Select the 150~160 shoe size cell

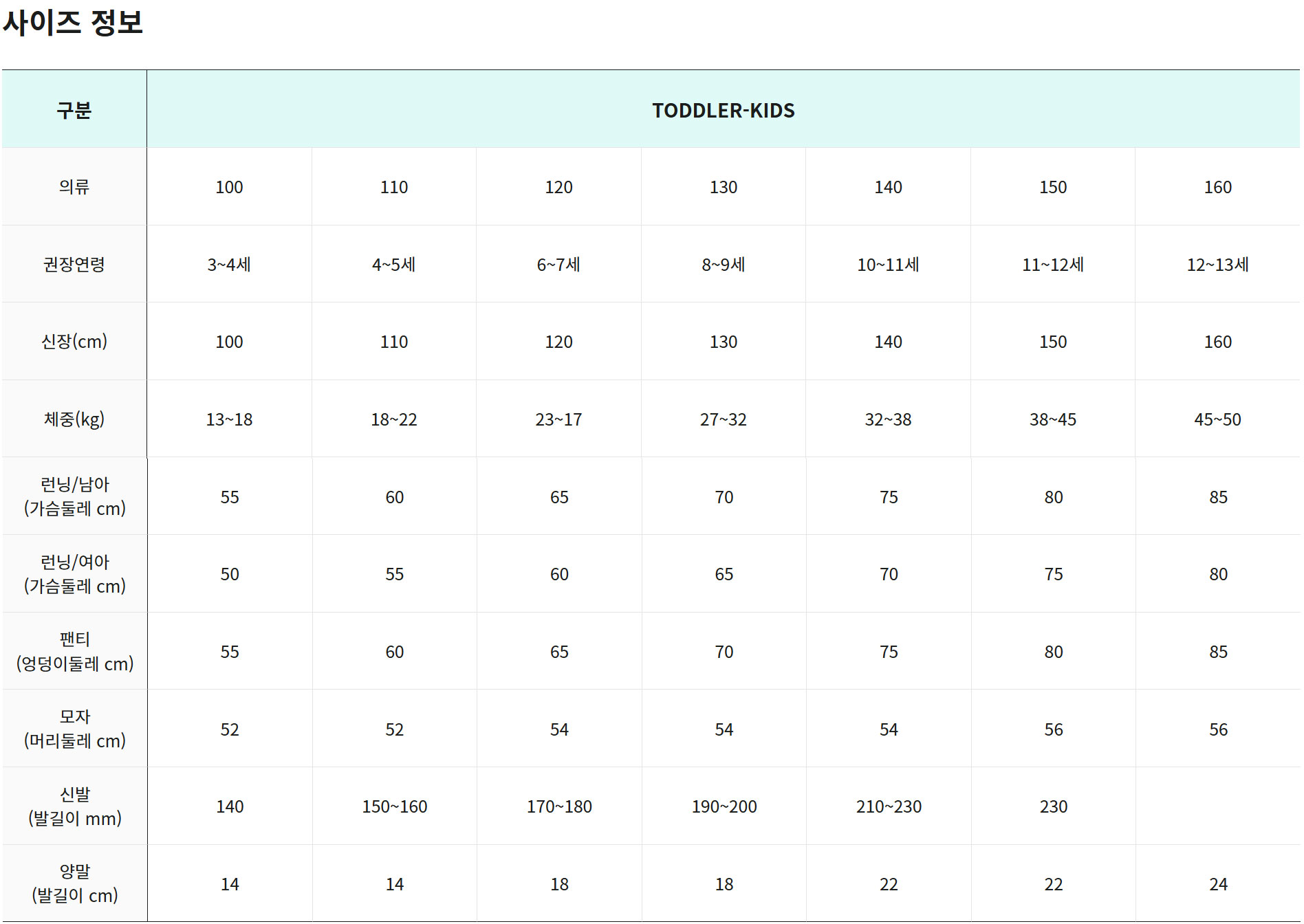394,806
